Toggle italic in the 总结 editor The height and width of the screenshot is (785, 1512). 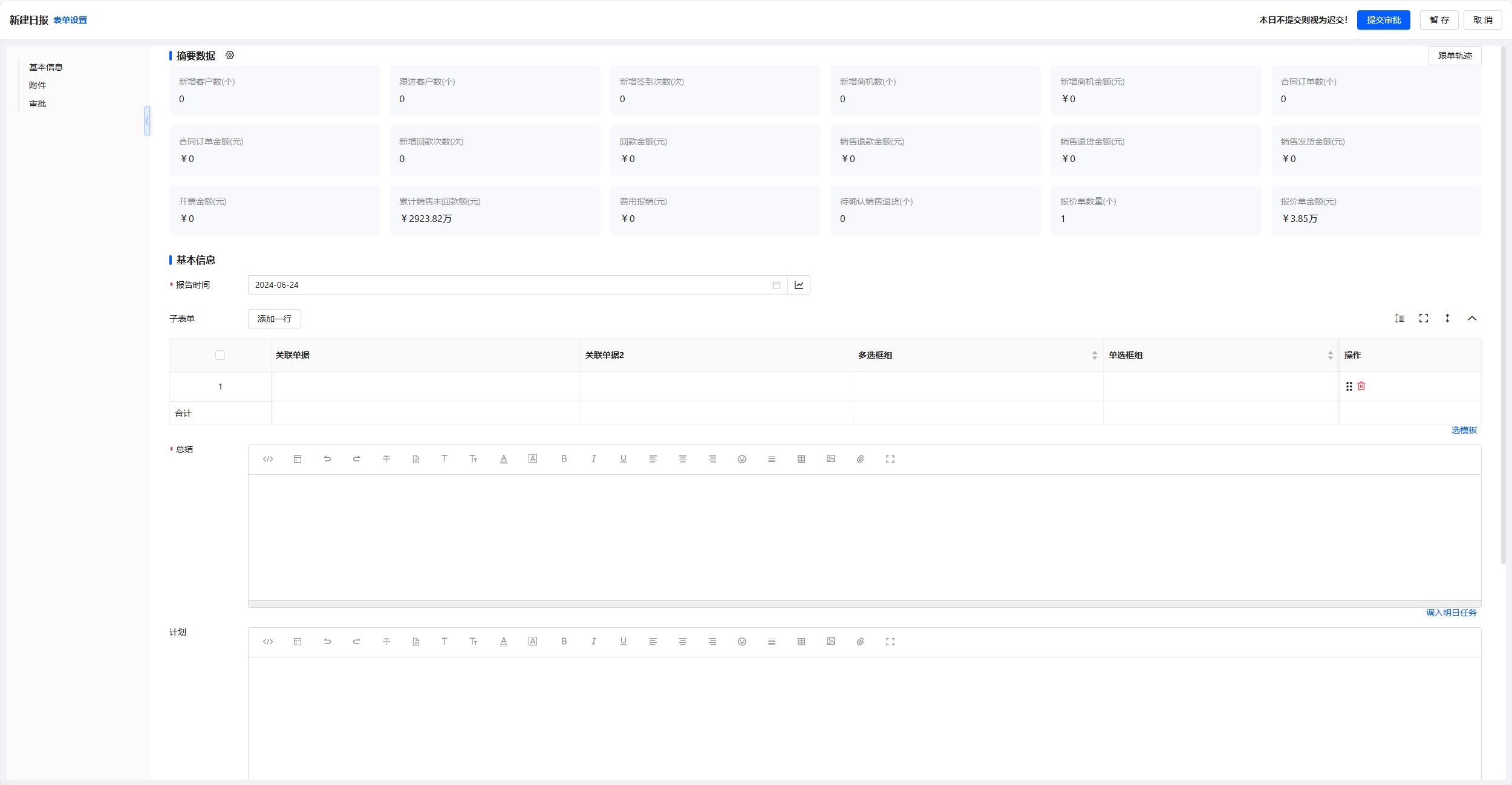tap(594, 459)
